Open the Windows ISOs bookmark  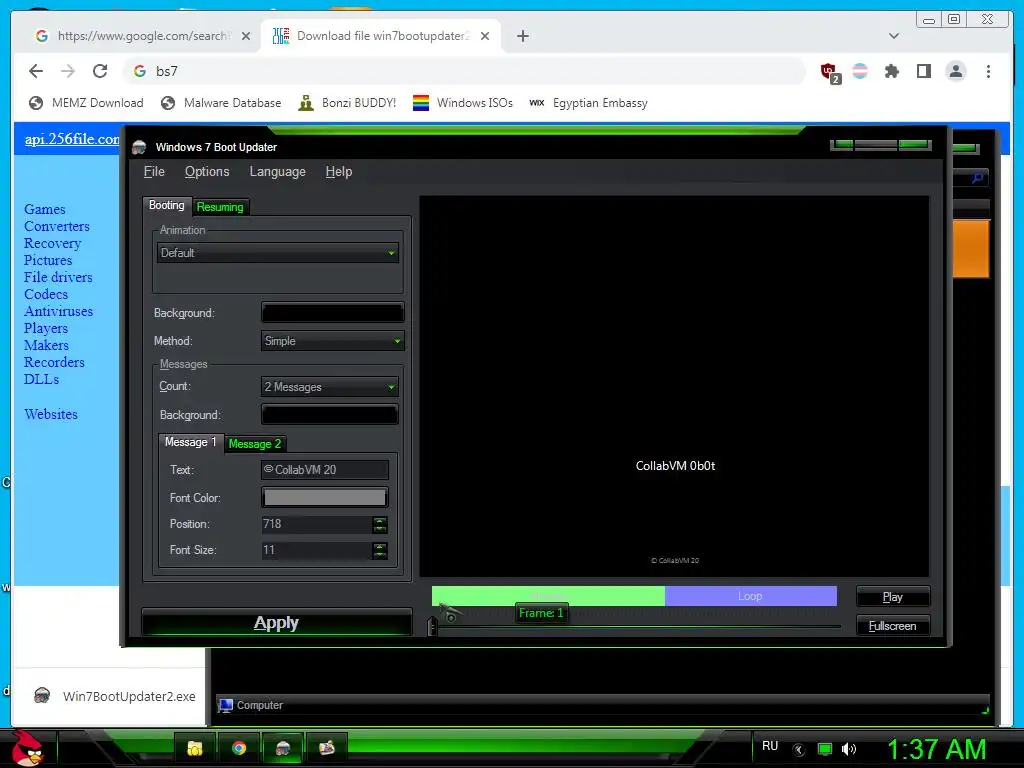point(463,103)
